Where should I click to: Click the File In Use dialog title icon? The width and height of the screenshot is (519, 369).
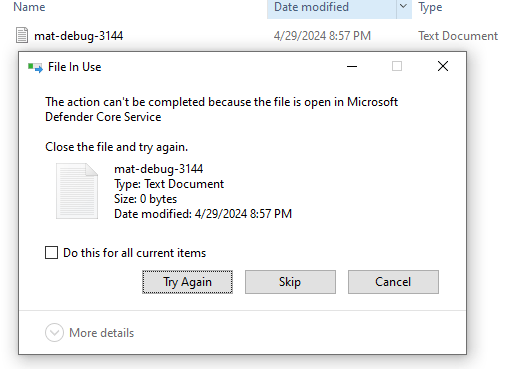point(35,67)
